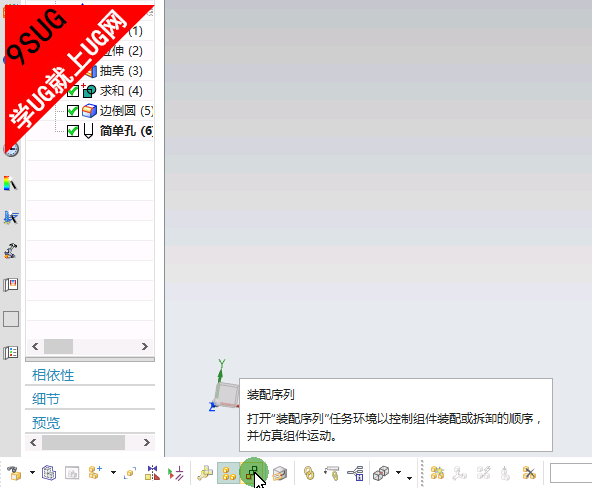Click the navigator tree horizontal scrollbar thumb
592x488 pixels.
[59, 346]
